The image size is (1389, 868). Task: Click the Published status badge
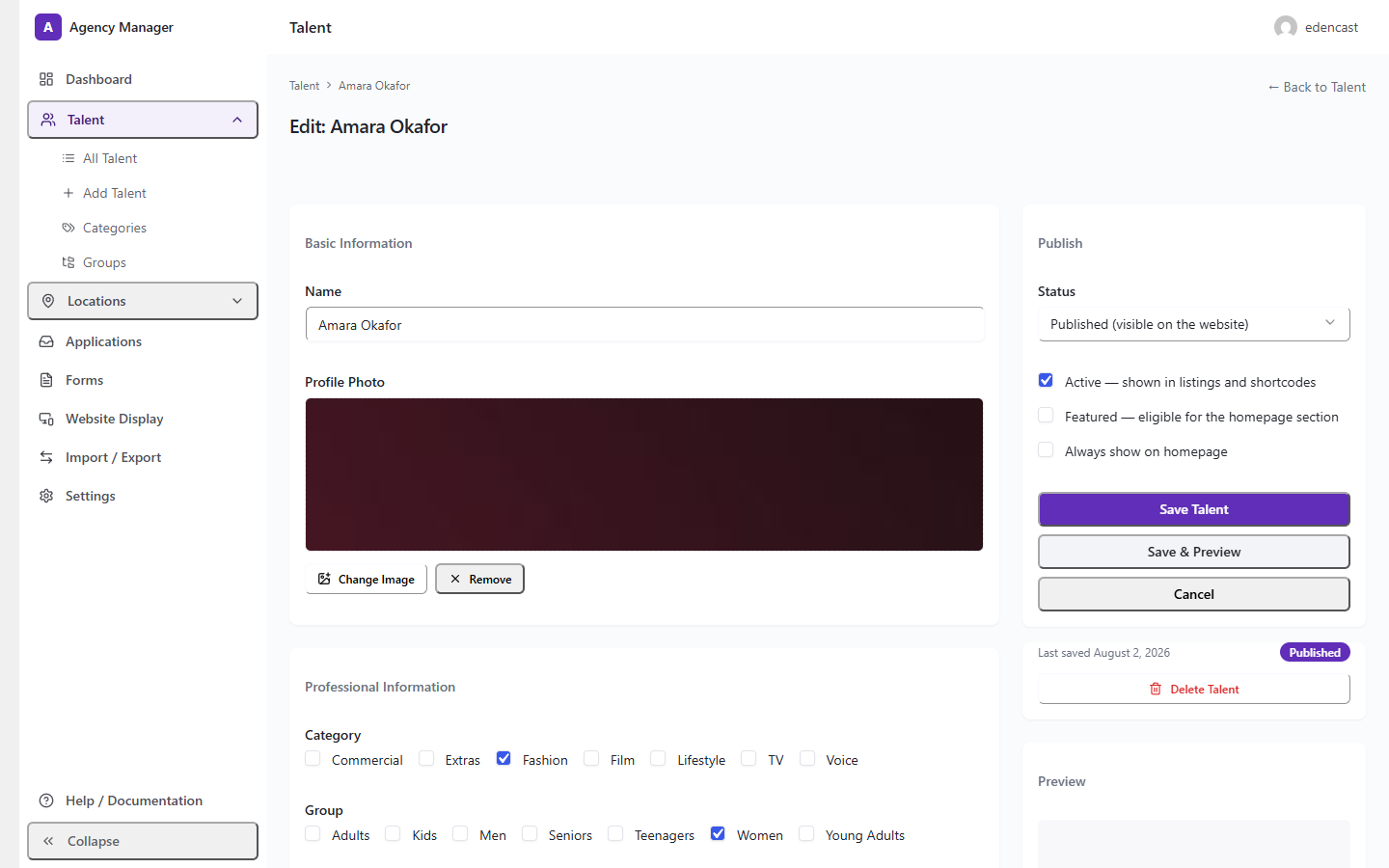1315,652
